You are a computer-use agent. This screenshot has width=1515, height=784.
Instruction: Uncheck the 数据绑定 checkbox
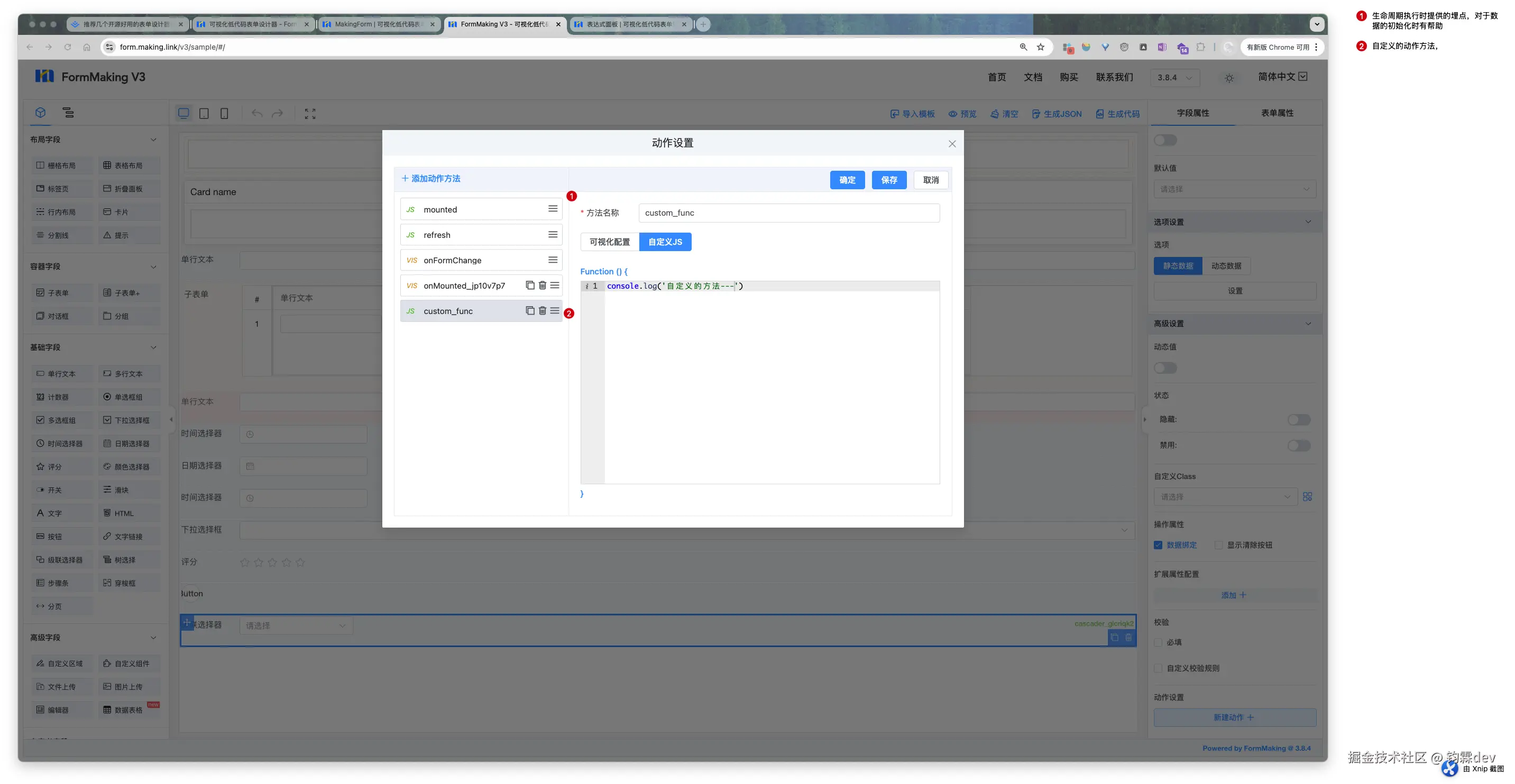click(1158, 545)
